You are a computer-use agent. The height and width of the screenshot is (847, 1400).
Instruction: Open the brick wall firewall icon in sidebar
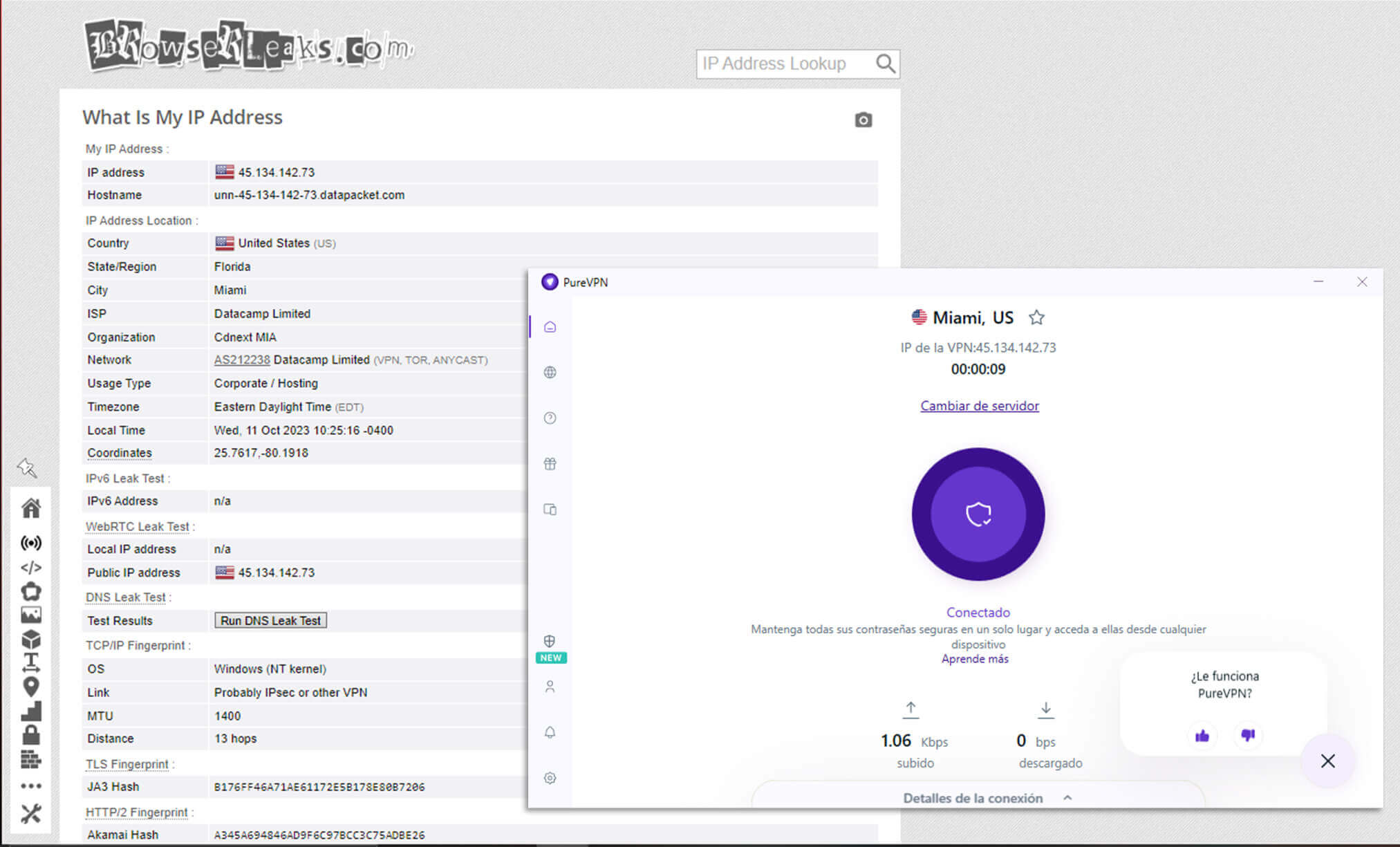31,759
